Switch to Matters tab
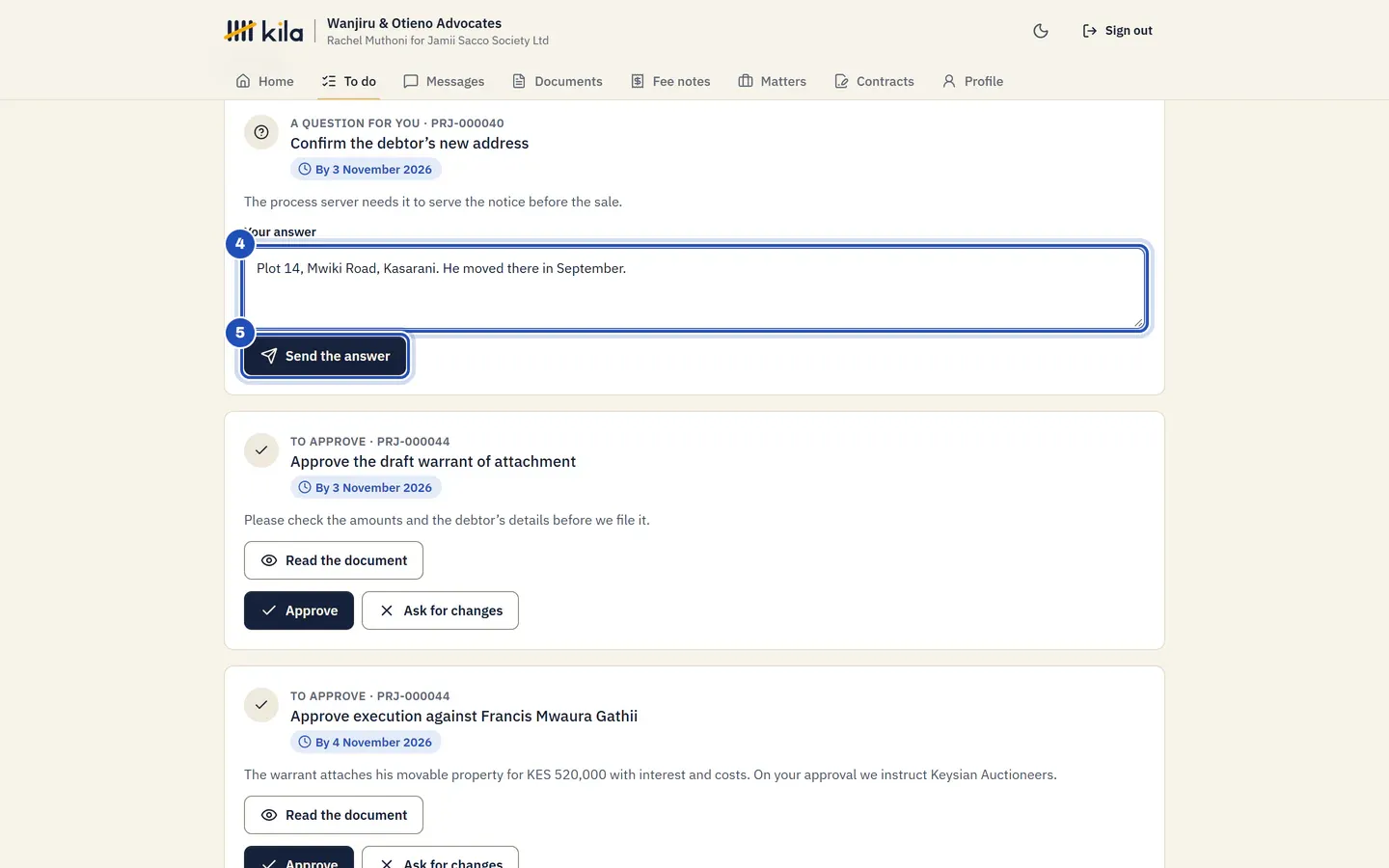 (x=772, y=81)
